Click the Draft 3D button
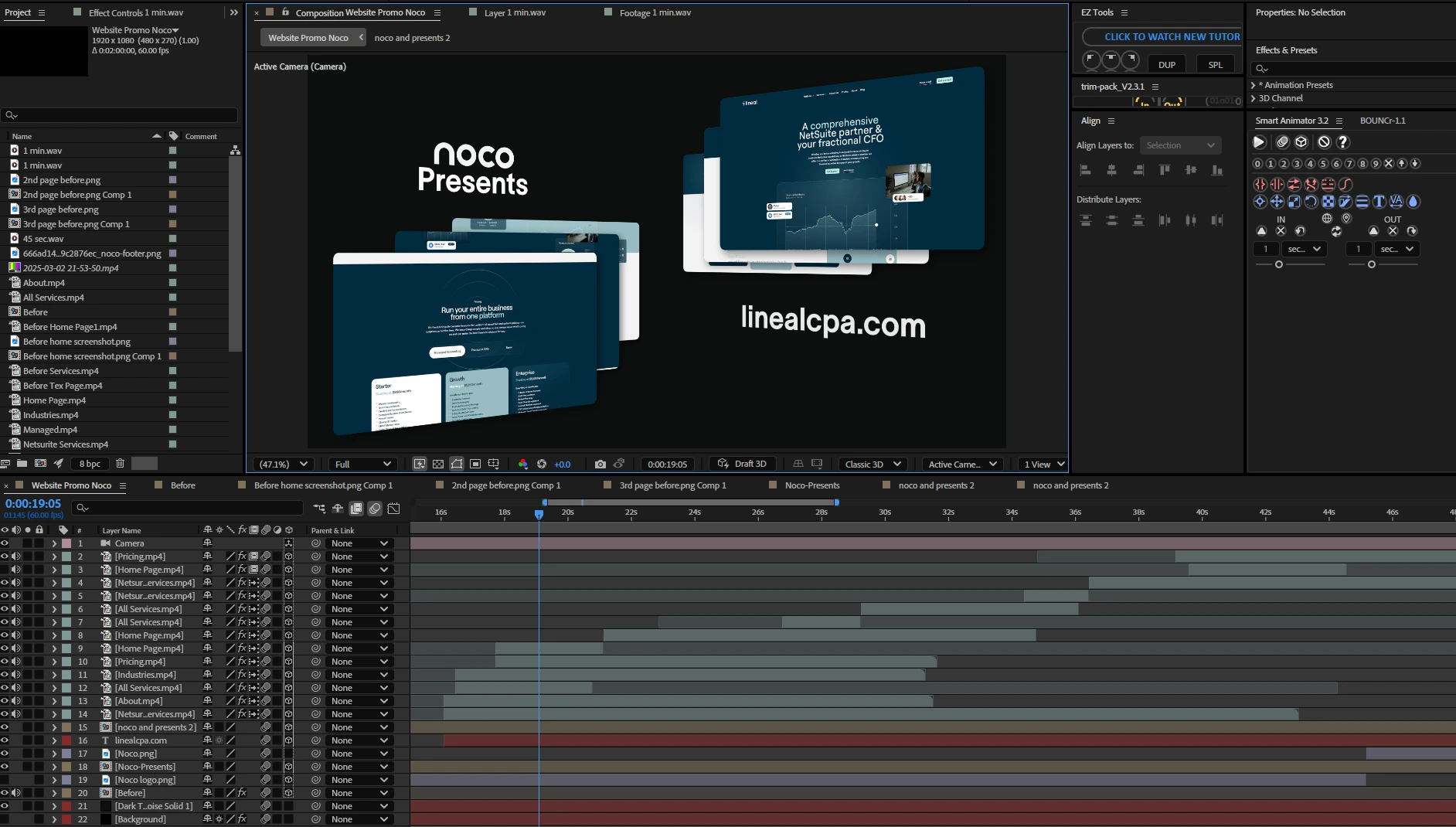This screenshot has height=827, width=1456. (x=741, y=464)
